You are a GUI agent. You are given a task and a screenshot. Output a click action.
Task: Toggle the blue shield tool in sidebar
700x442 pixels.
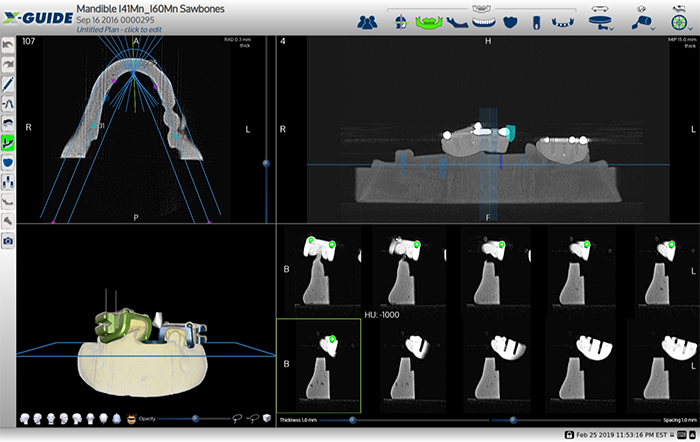coord(9,160)
